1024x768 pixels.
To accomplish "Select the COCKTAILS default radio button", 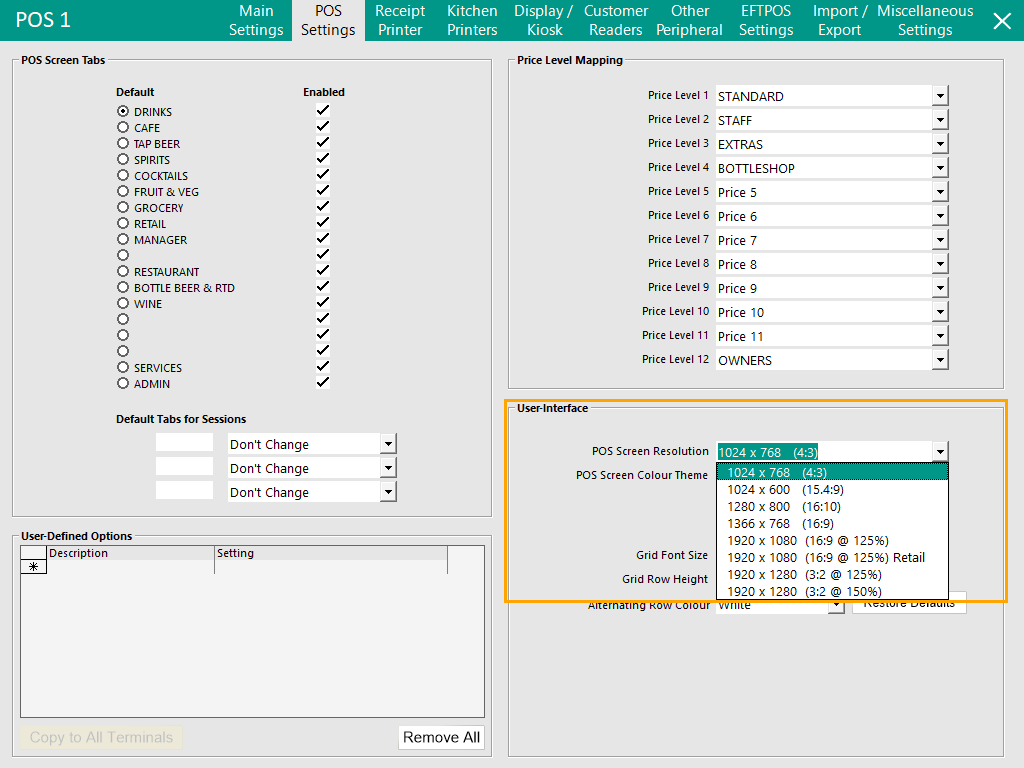I will pyautogui.click(x=123, y=176).
